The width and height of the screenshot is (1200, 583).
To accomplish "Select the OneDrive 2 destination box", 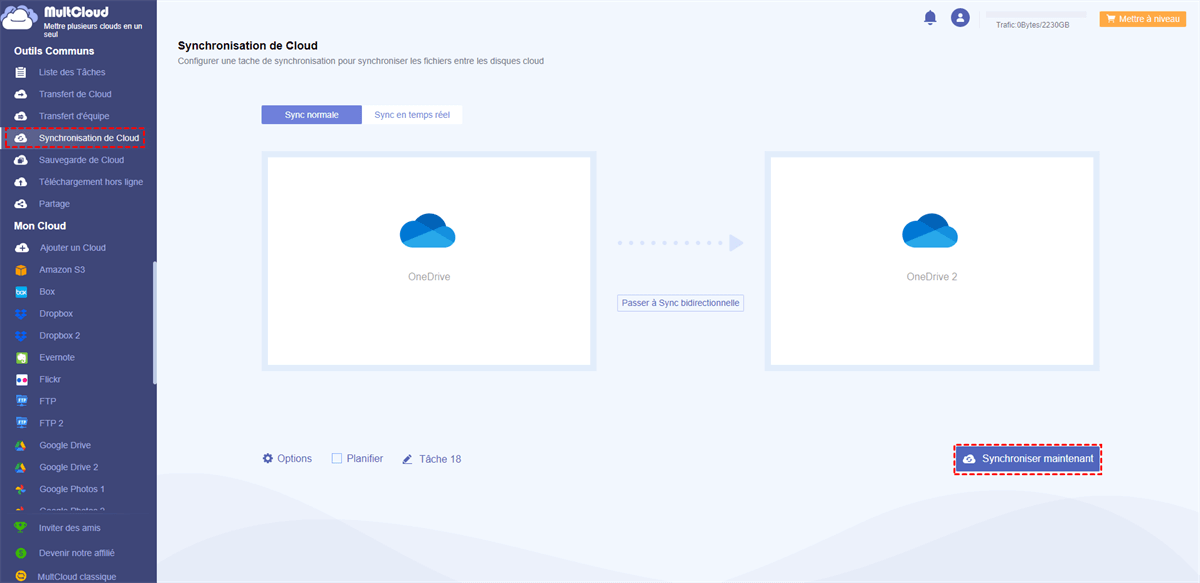I will point(932,261).
